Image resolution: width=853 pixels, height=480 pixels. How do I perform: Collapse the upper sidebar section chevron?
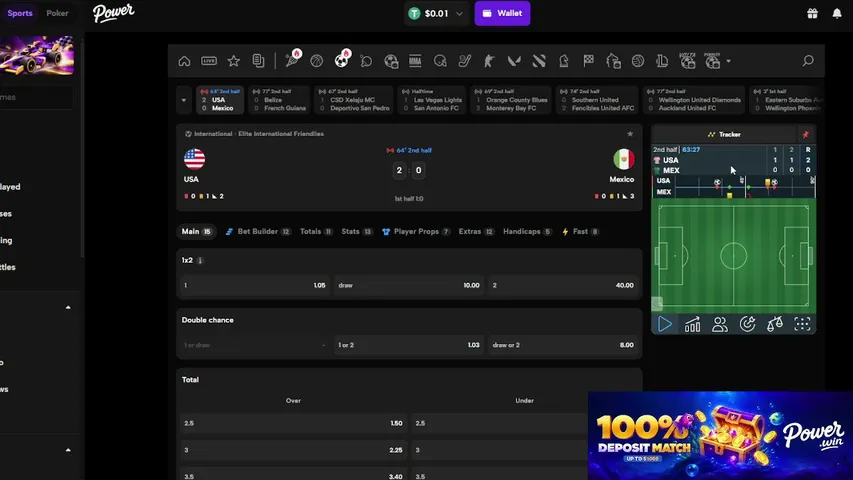point(68,307)
